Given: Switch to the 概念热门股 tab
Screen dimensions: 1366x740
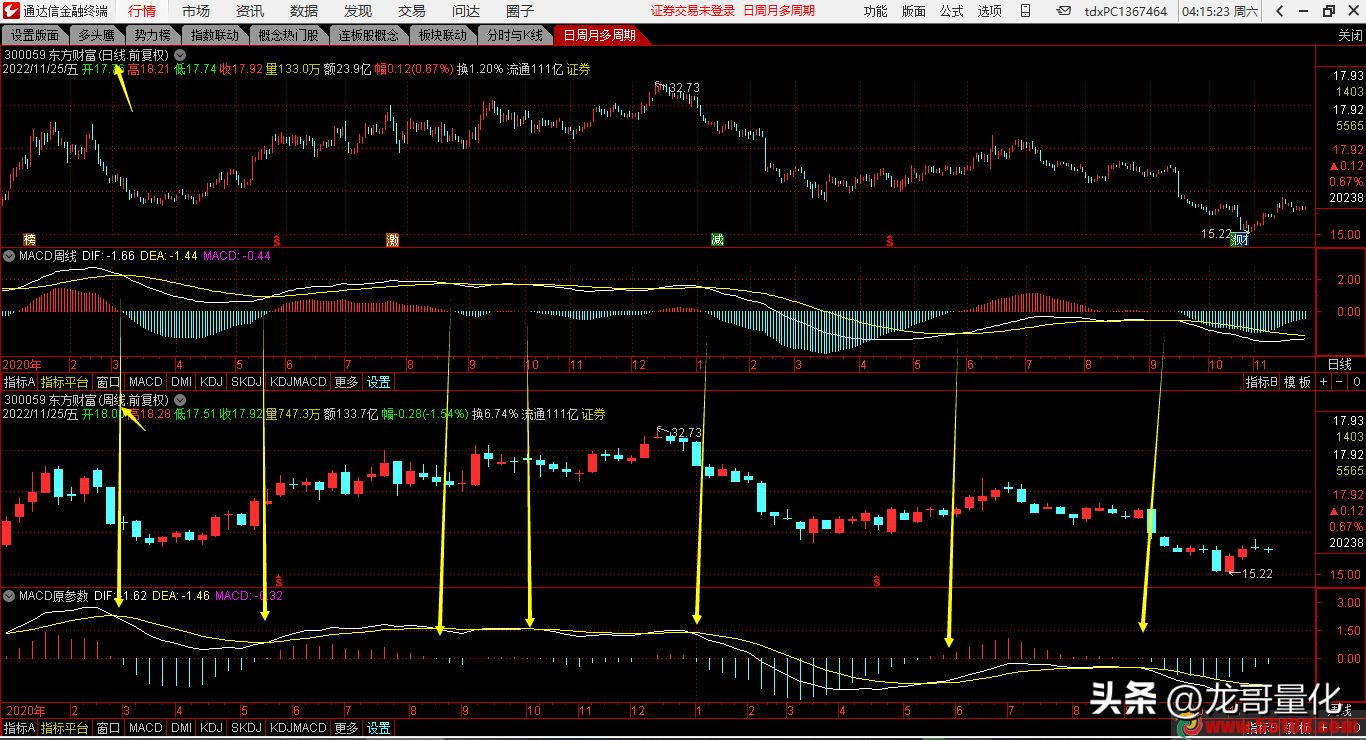Looking at the screenshot, I should (288, 35).
